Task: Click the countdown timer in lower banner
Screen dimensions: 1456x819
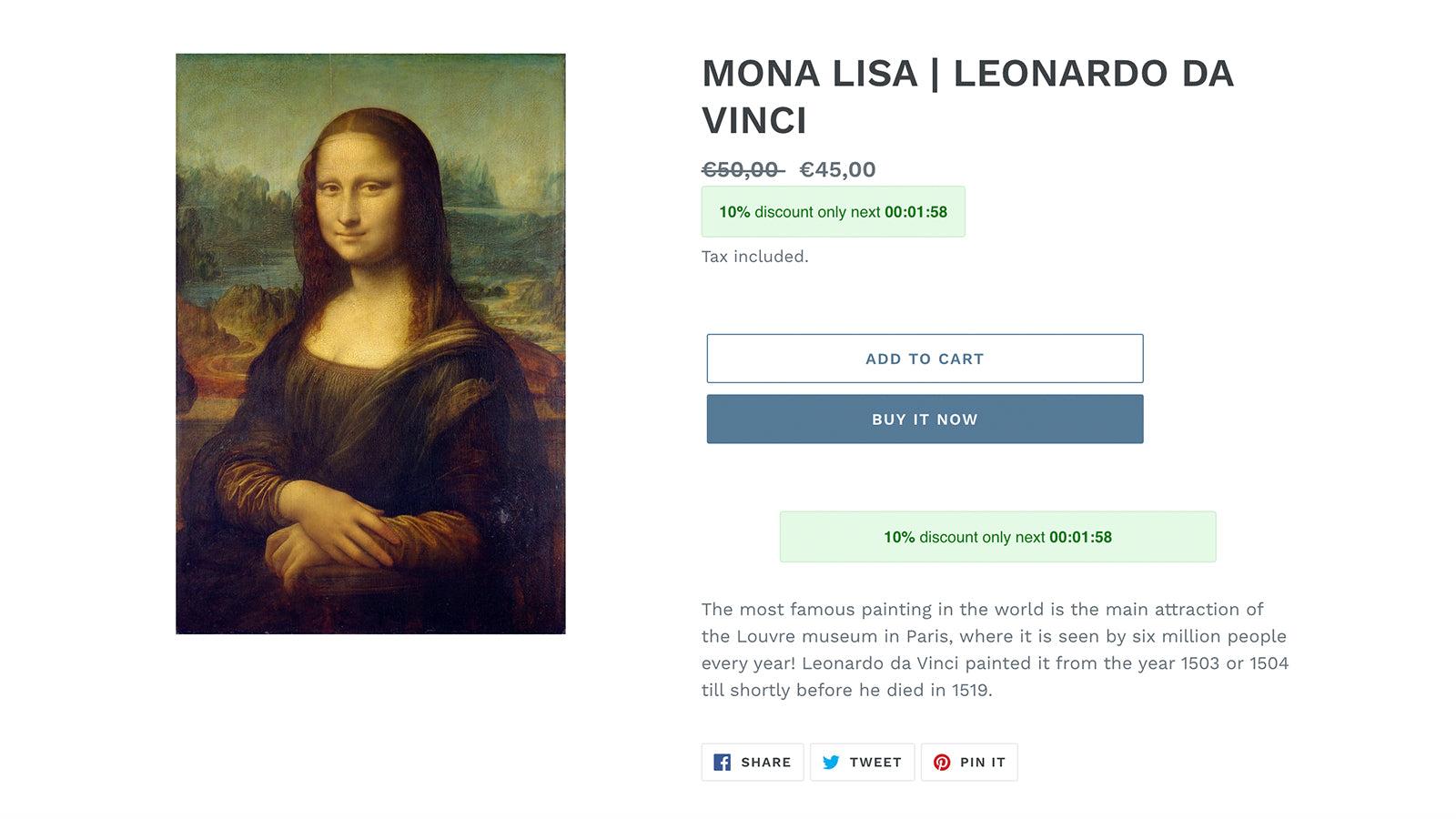Action: pos(1080,537)
